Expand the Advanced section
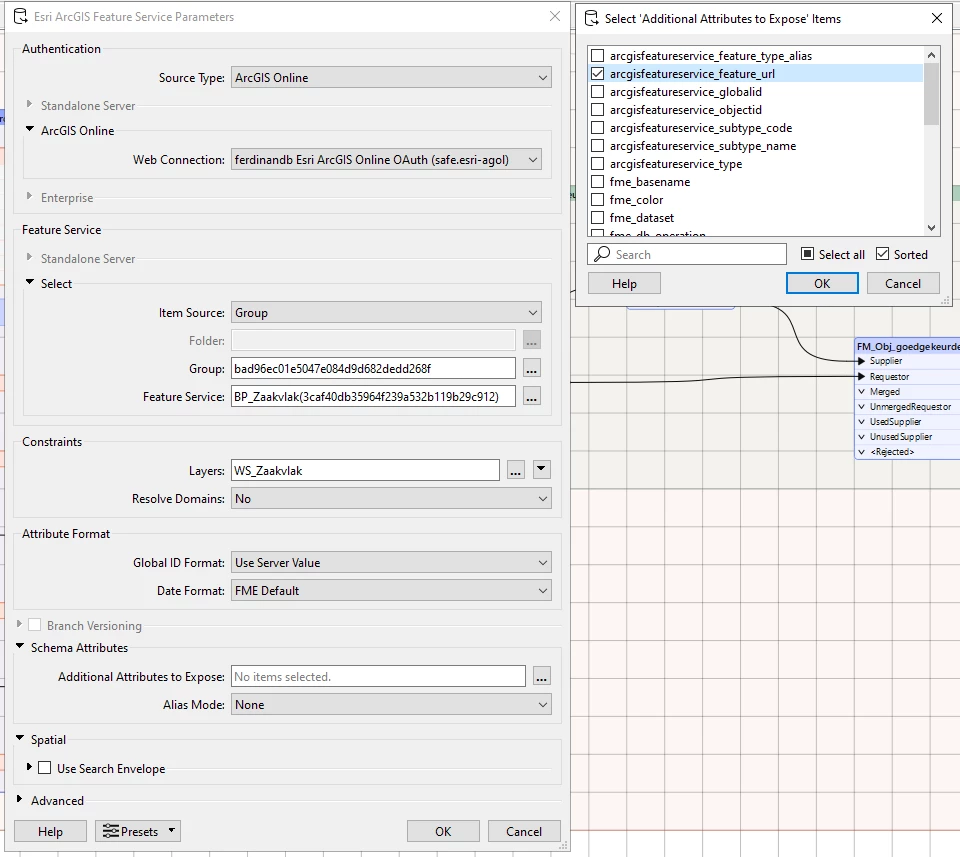Screen dimensions: 960x857 (x=19, y=799)
